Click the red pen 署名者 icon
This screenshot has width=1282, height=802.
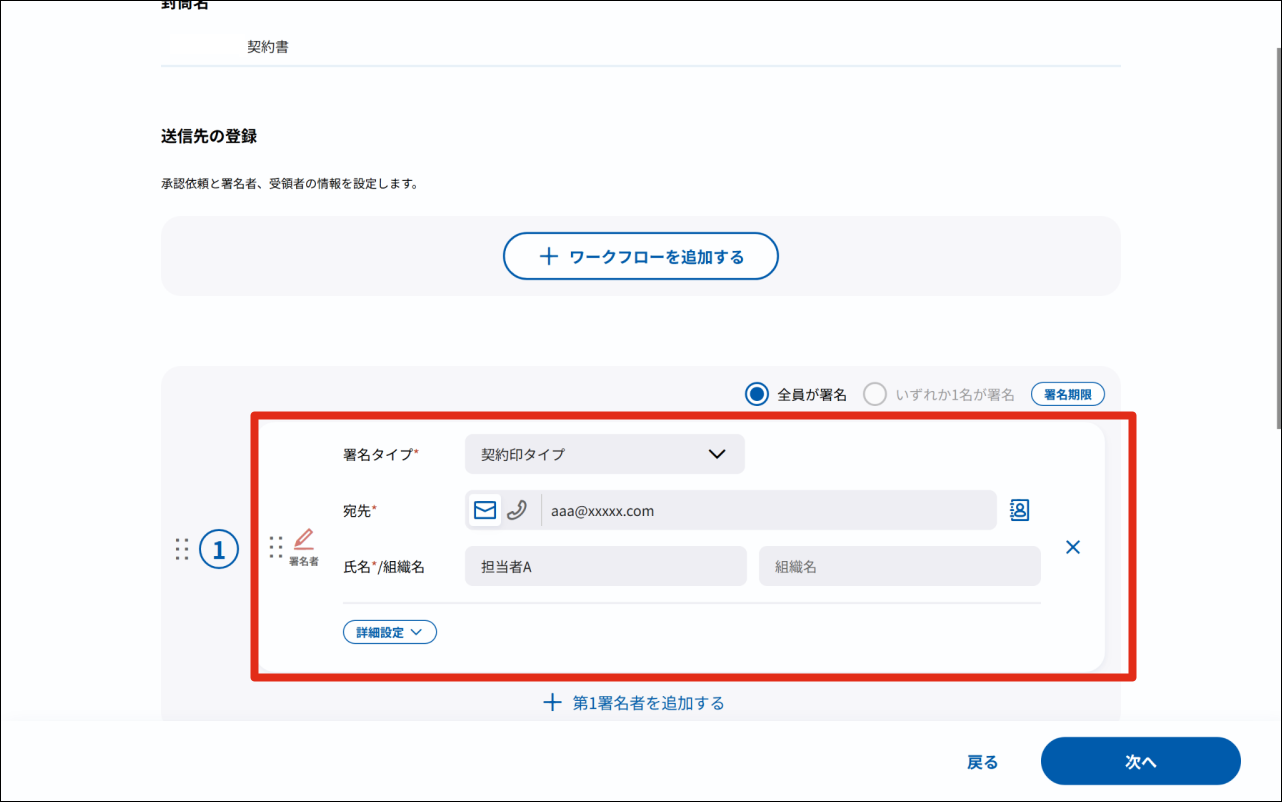click(x=303, y=541)
